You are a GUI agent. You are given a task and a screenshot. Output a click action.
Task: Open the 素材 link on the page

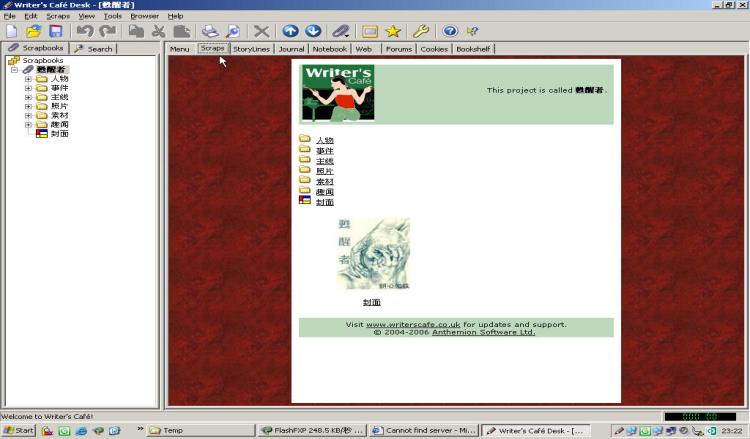coord(325,182)
